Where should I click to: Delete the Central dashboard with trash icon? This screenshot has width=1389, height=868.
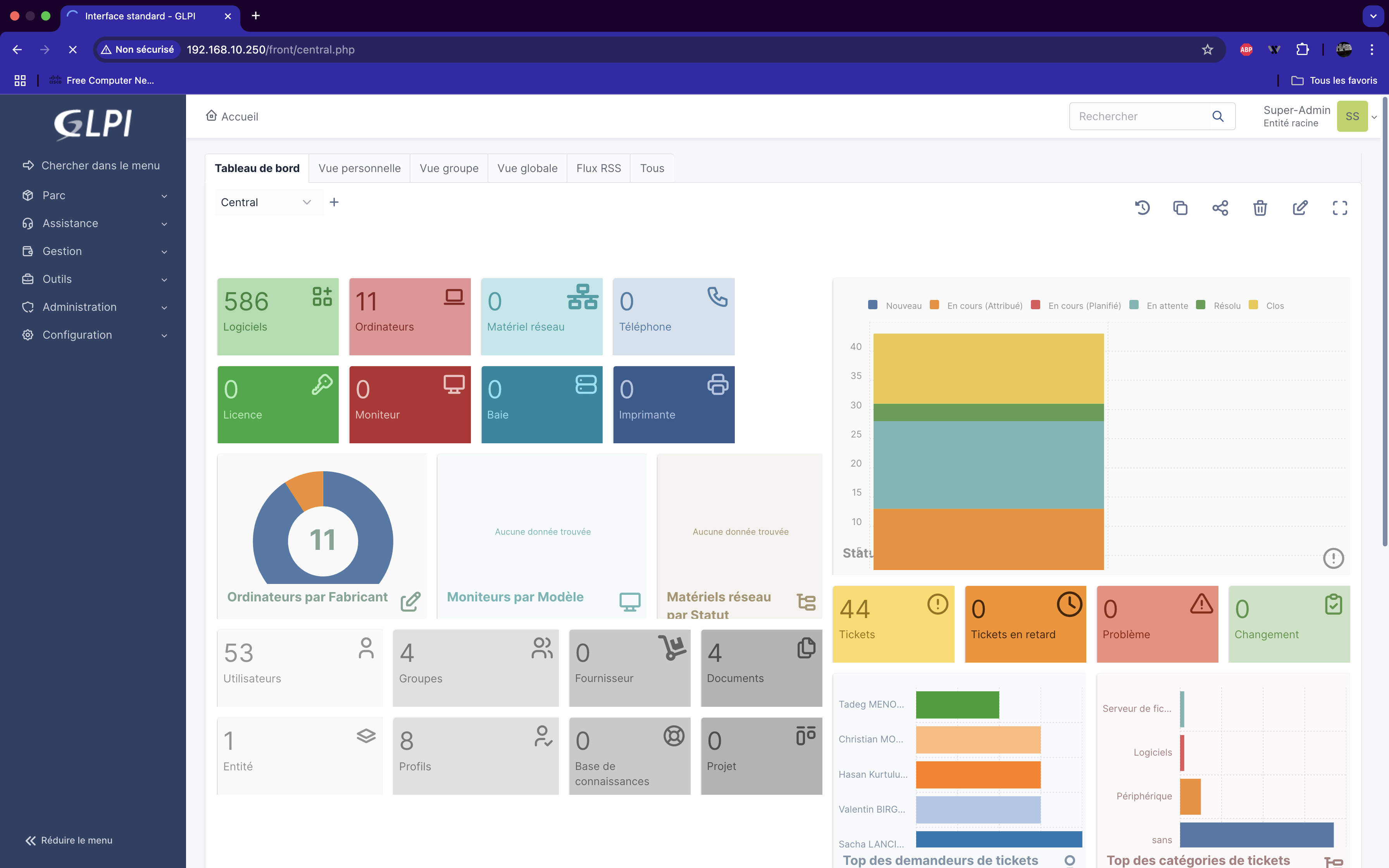[1260, 208]
